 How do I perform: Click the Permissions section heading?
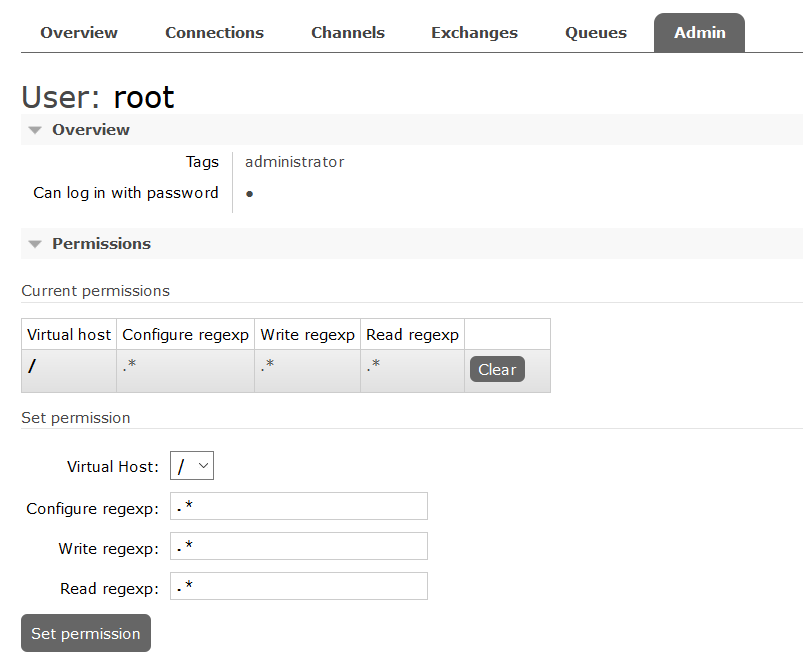click(x=101, y=243)
